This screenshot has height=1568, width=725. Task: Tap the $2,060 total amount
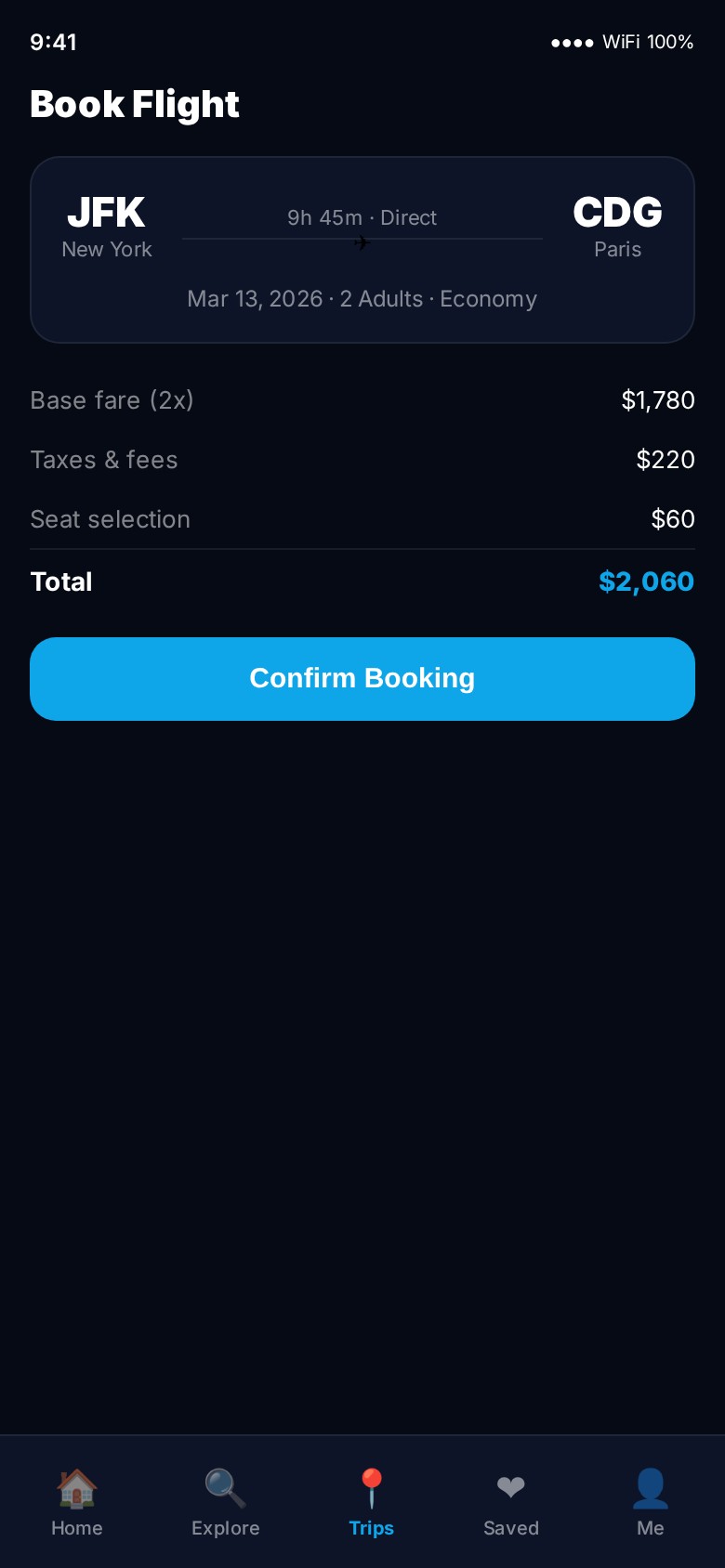pos(646,581)
